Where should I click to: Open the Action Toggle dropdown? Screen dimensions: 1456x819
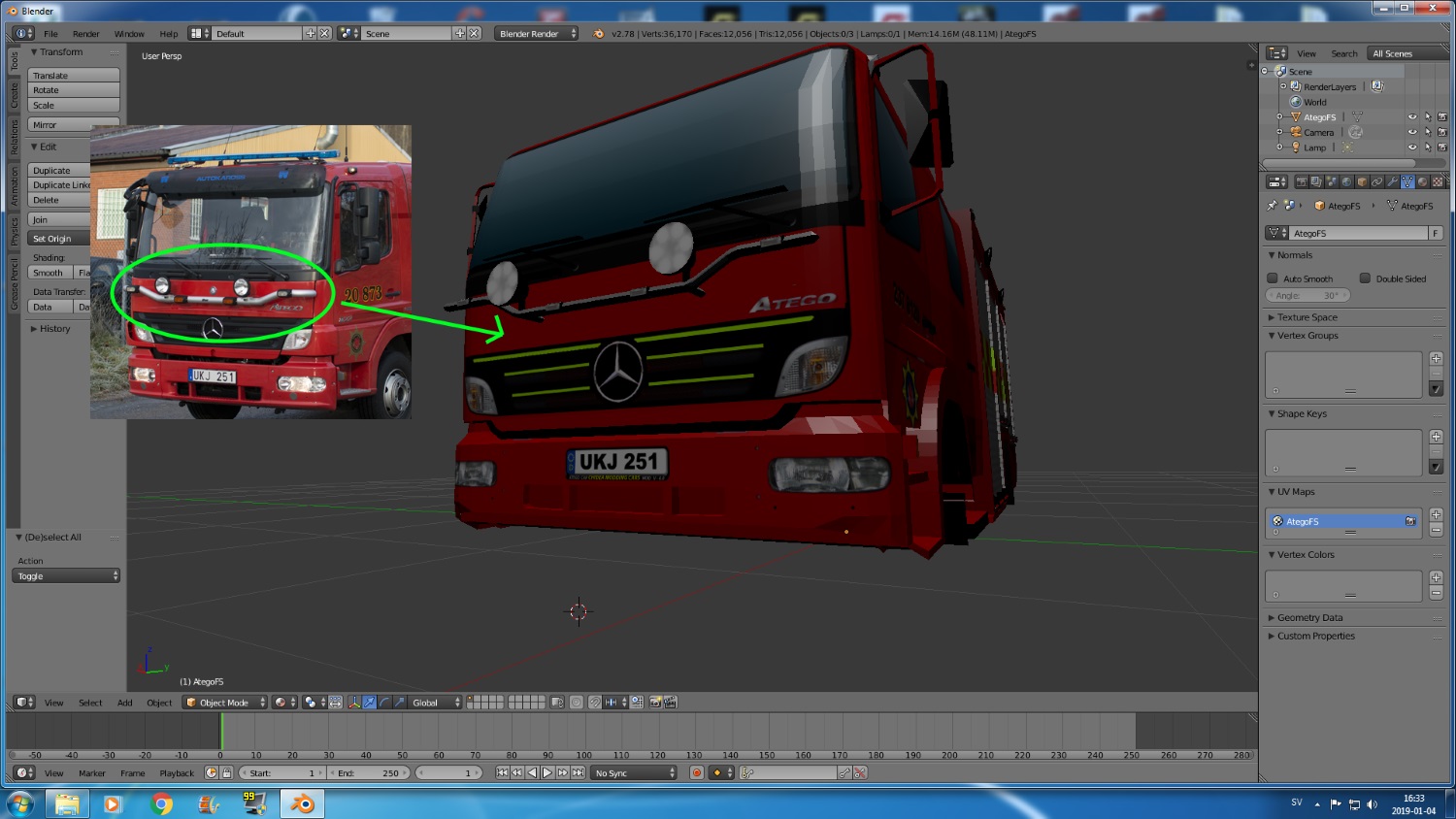(66, 576)
